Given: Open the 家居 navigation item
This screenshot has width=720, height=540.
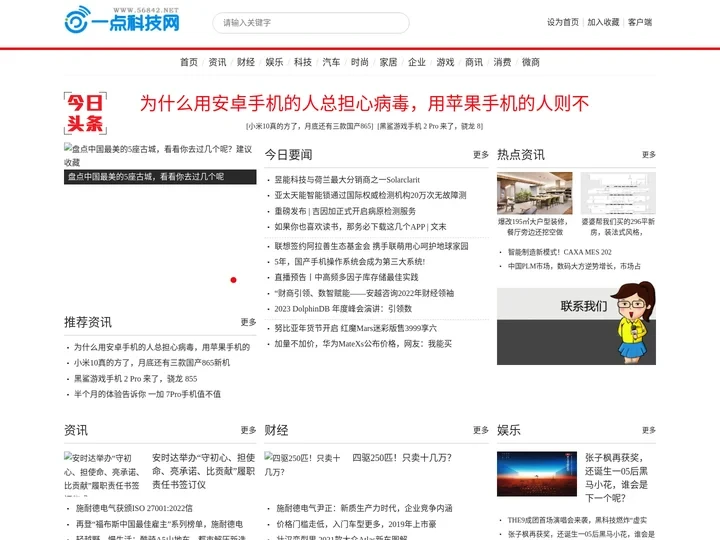Looking at the screenshot, I should (388, 62).
